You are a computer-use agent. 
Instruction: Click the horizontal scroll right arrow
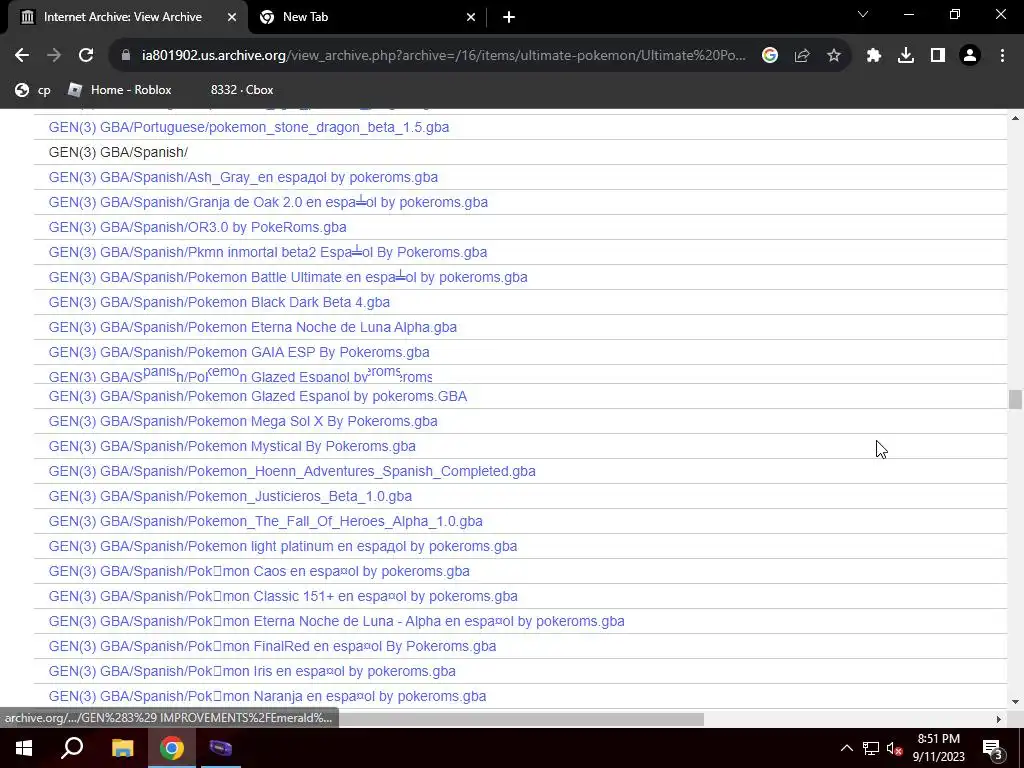(x=999, y=719)
